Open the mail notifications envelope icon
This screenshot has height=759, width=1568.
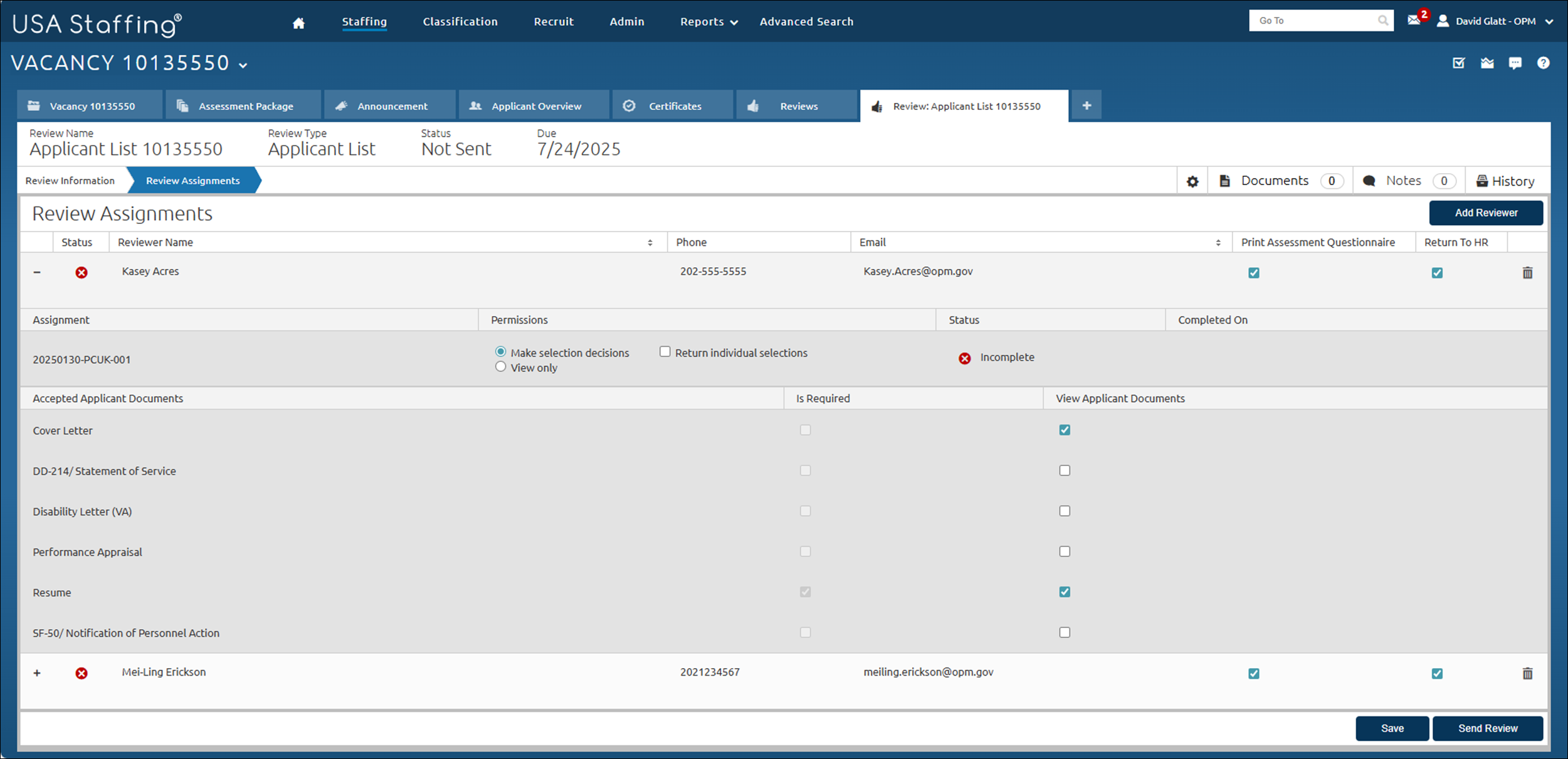(1414, 21)
